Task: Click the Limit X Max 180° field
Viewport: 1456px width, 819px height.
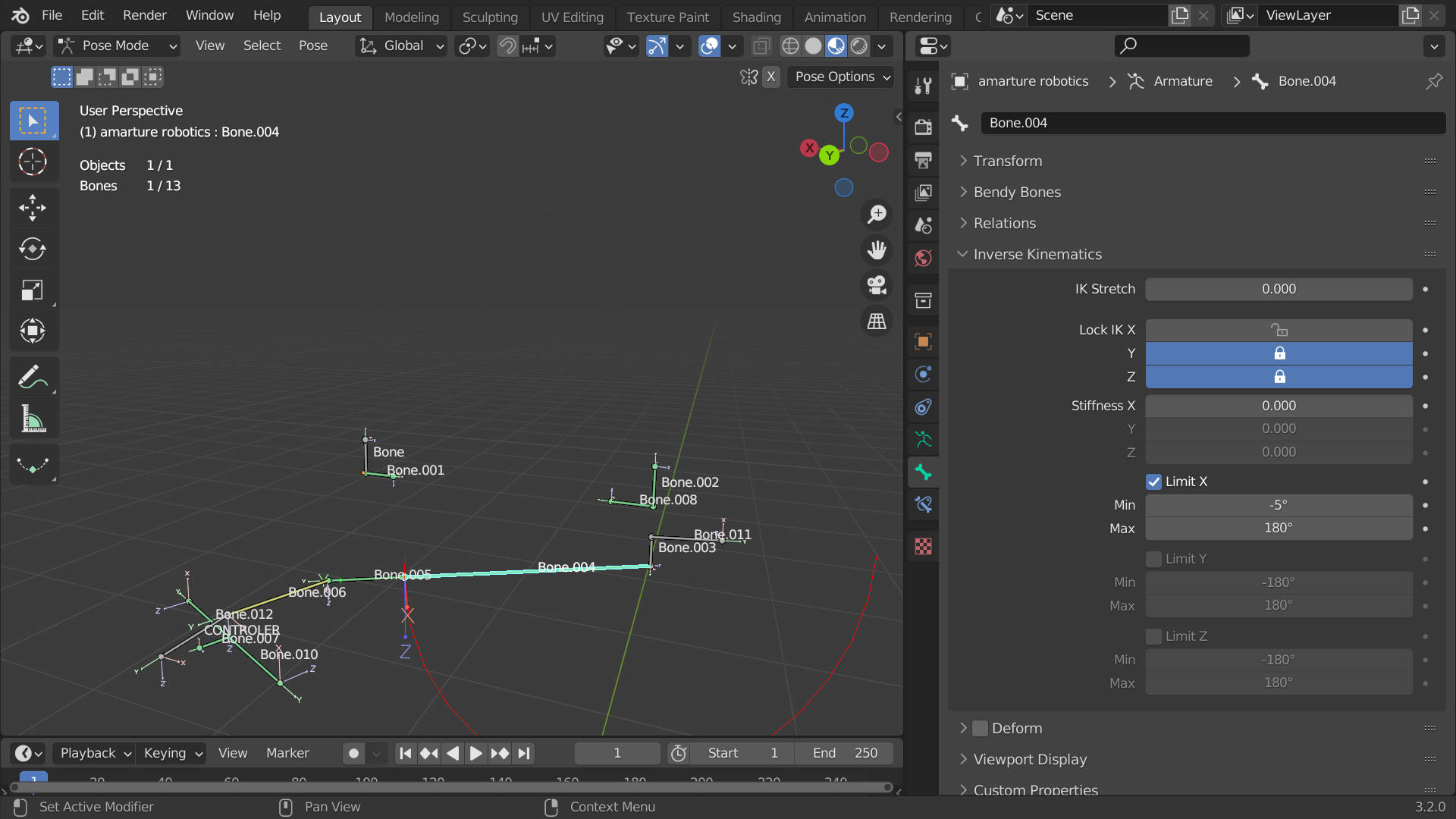Action: coord(1279,528)
